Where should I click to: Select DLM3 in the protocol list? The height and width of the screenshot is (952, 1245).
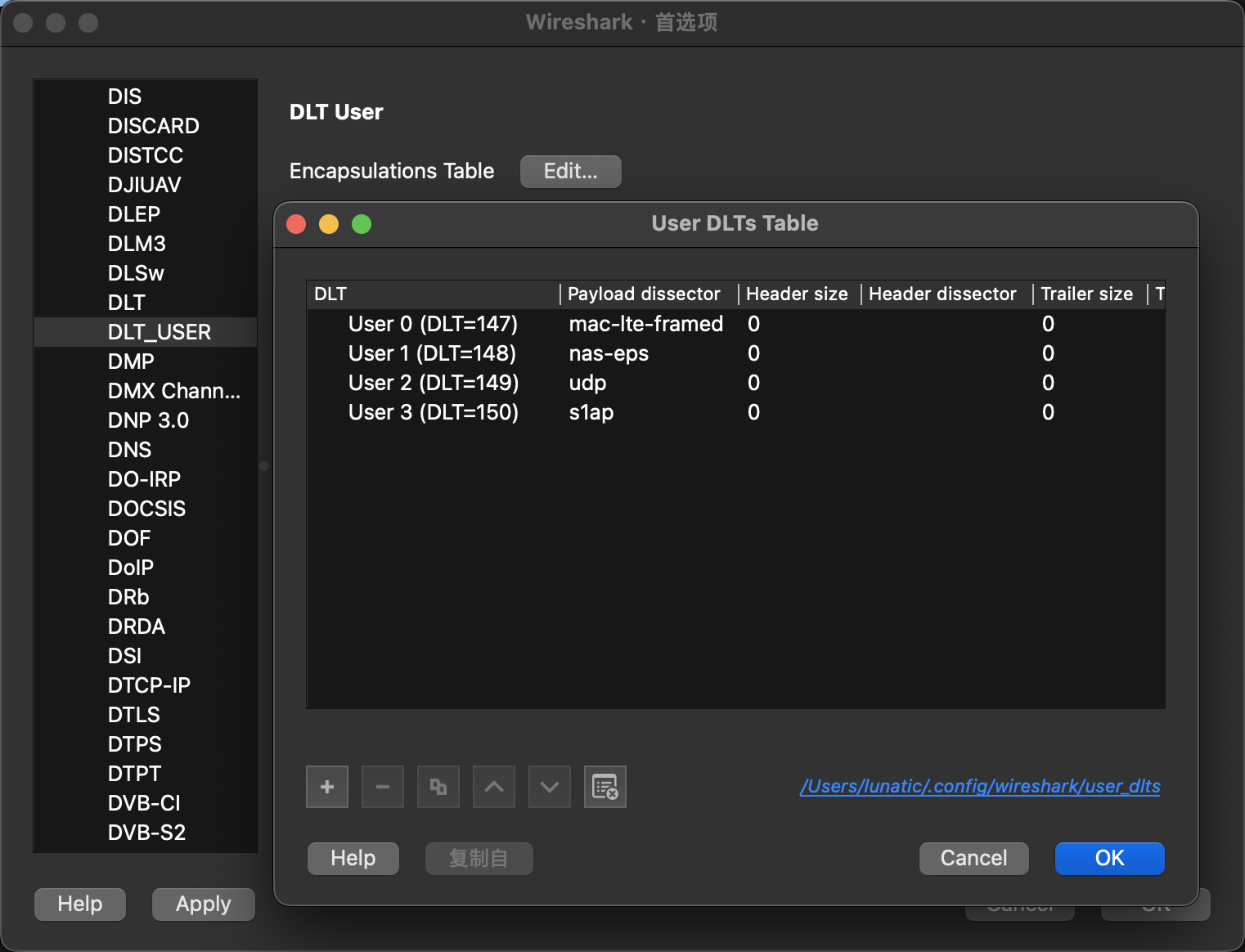[x=146, y=244]
